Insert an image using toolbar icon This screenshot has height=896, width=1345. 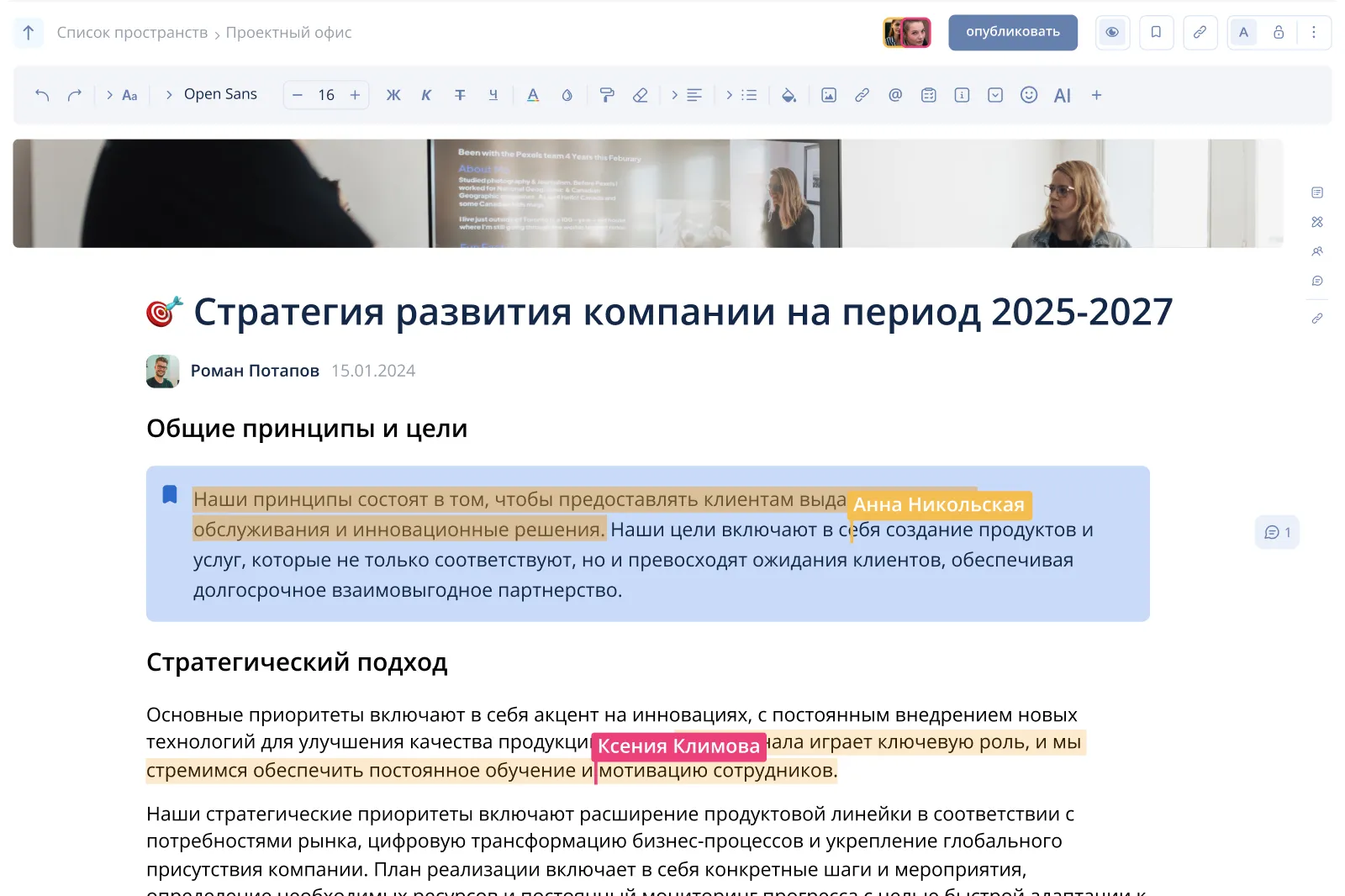point(829,95)
